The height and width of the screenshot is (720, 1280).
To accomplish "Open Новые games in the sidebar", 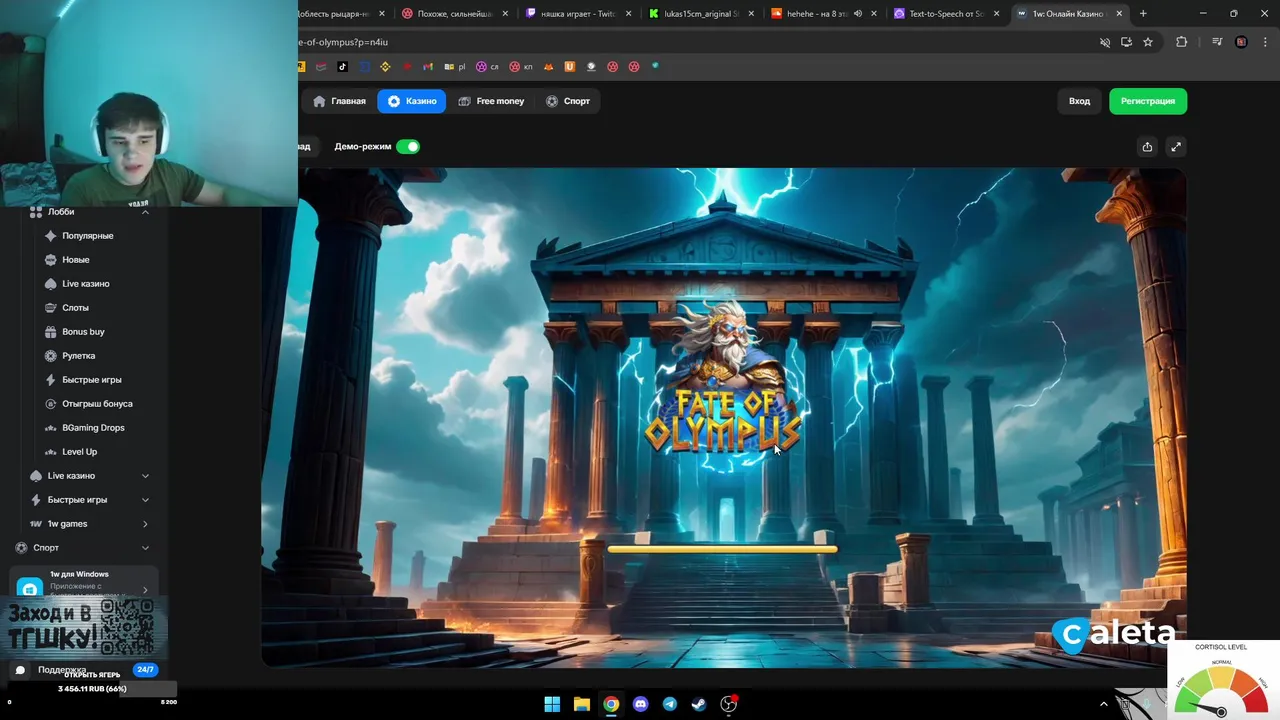I will (x=76, y=260).
